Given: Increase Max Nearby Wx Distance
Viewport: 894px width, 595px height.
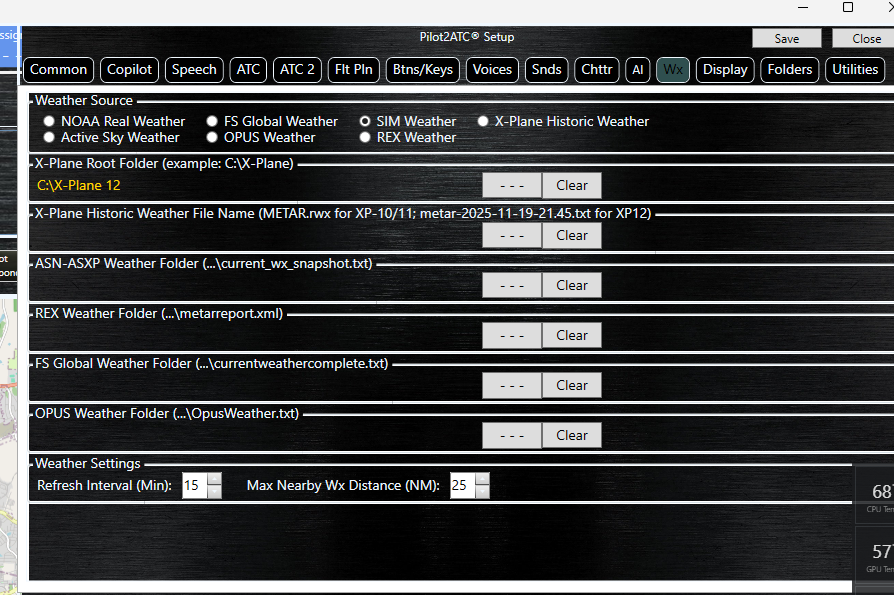Looking at the screenshot, I should 482,479.
